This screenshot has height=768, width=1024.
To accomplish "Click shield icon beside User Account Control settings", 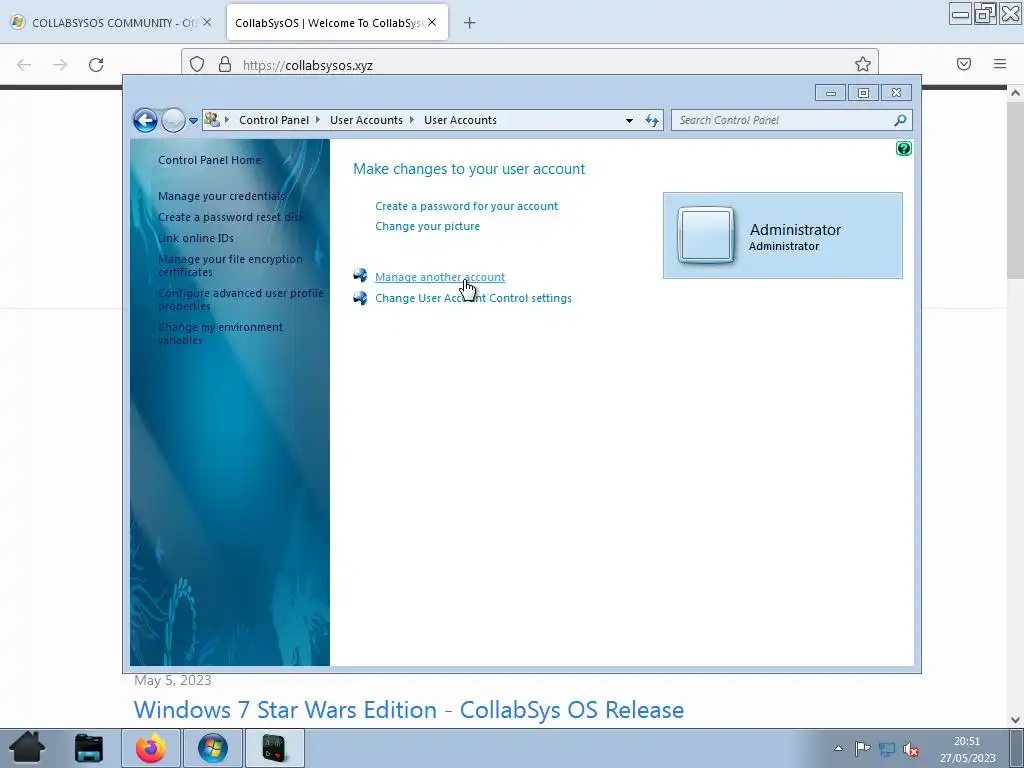I will [360, 298].
